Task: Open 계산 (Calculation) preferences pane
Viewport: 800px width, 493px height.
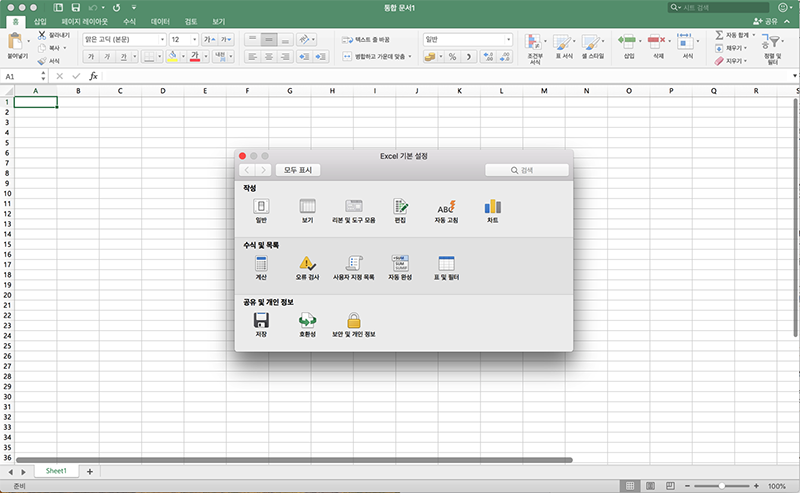Action: [261, 268]
